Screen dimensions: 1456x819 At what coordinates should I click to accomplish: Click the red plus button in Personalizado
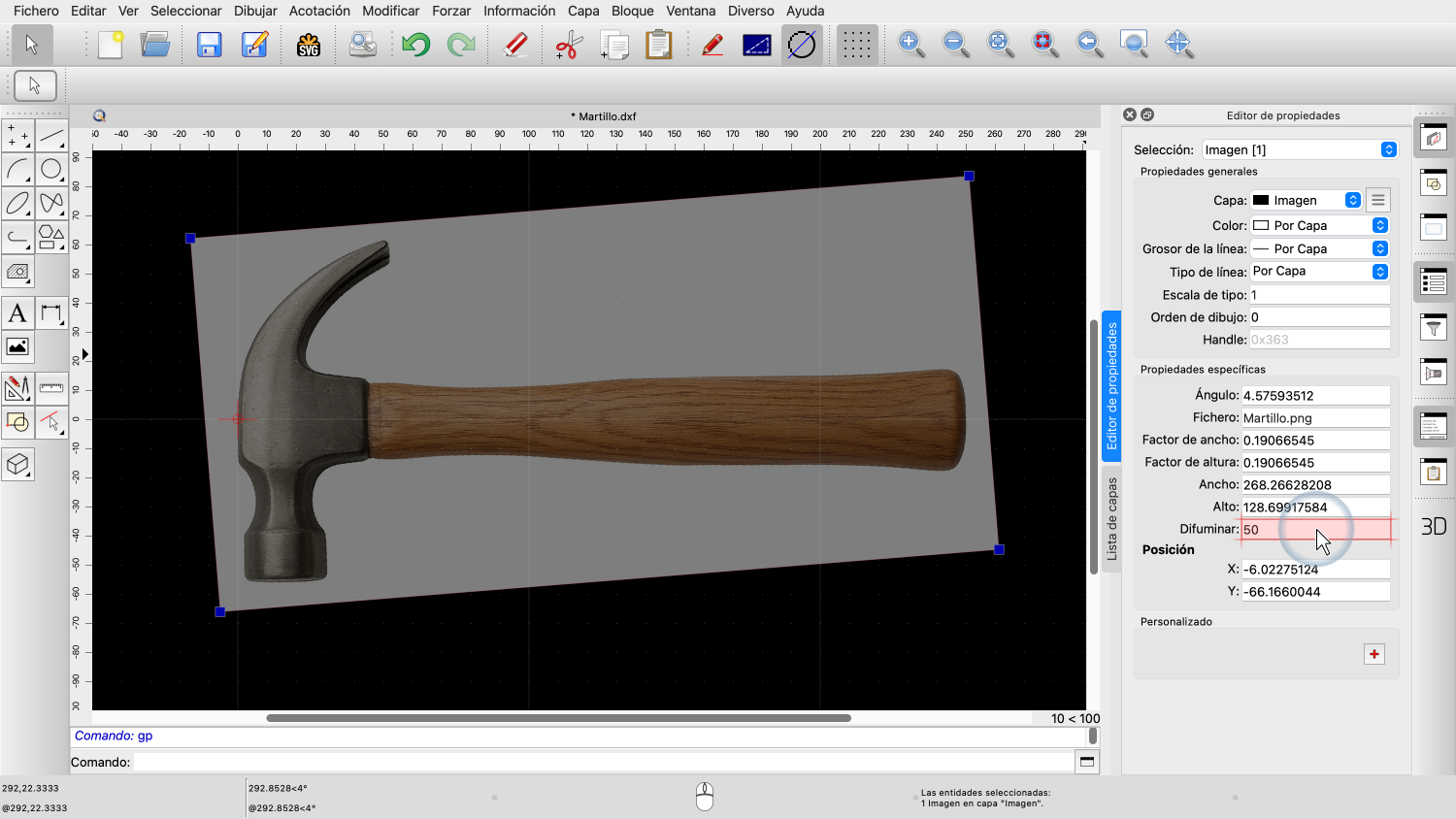1374,654
